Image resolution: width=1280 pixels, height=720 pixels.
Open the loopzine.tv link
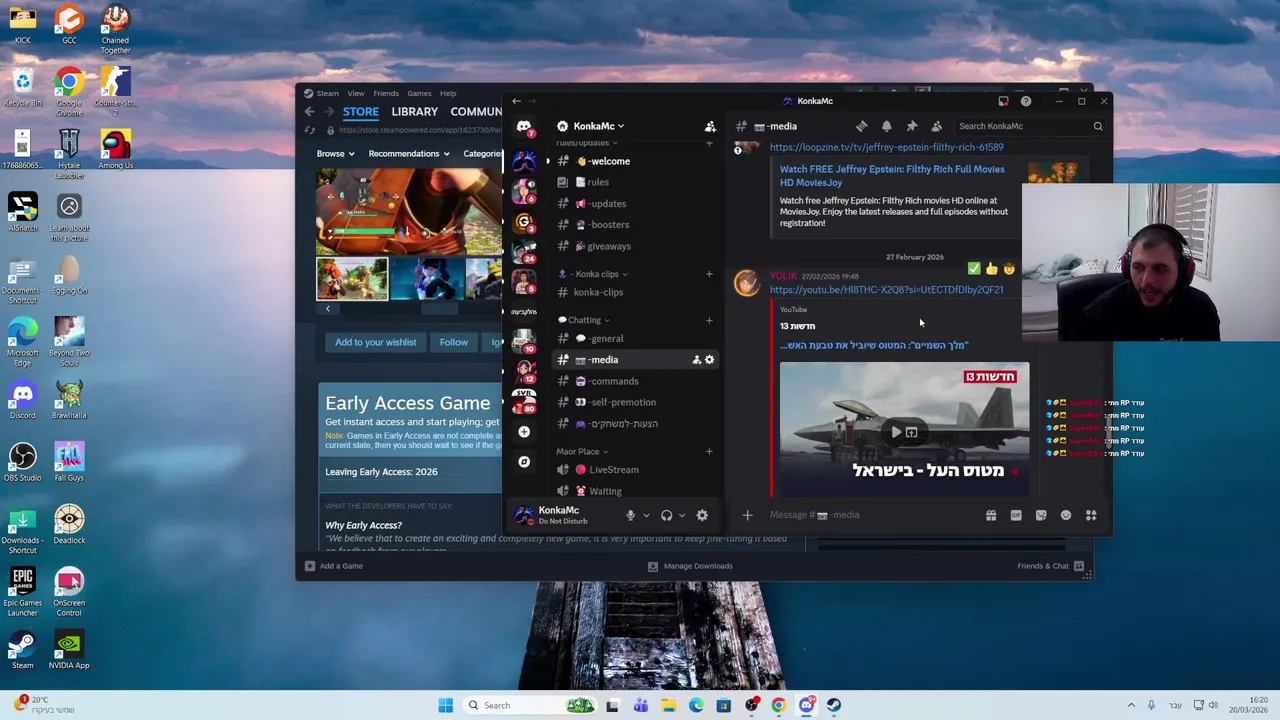coord(886,147)
